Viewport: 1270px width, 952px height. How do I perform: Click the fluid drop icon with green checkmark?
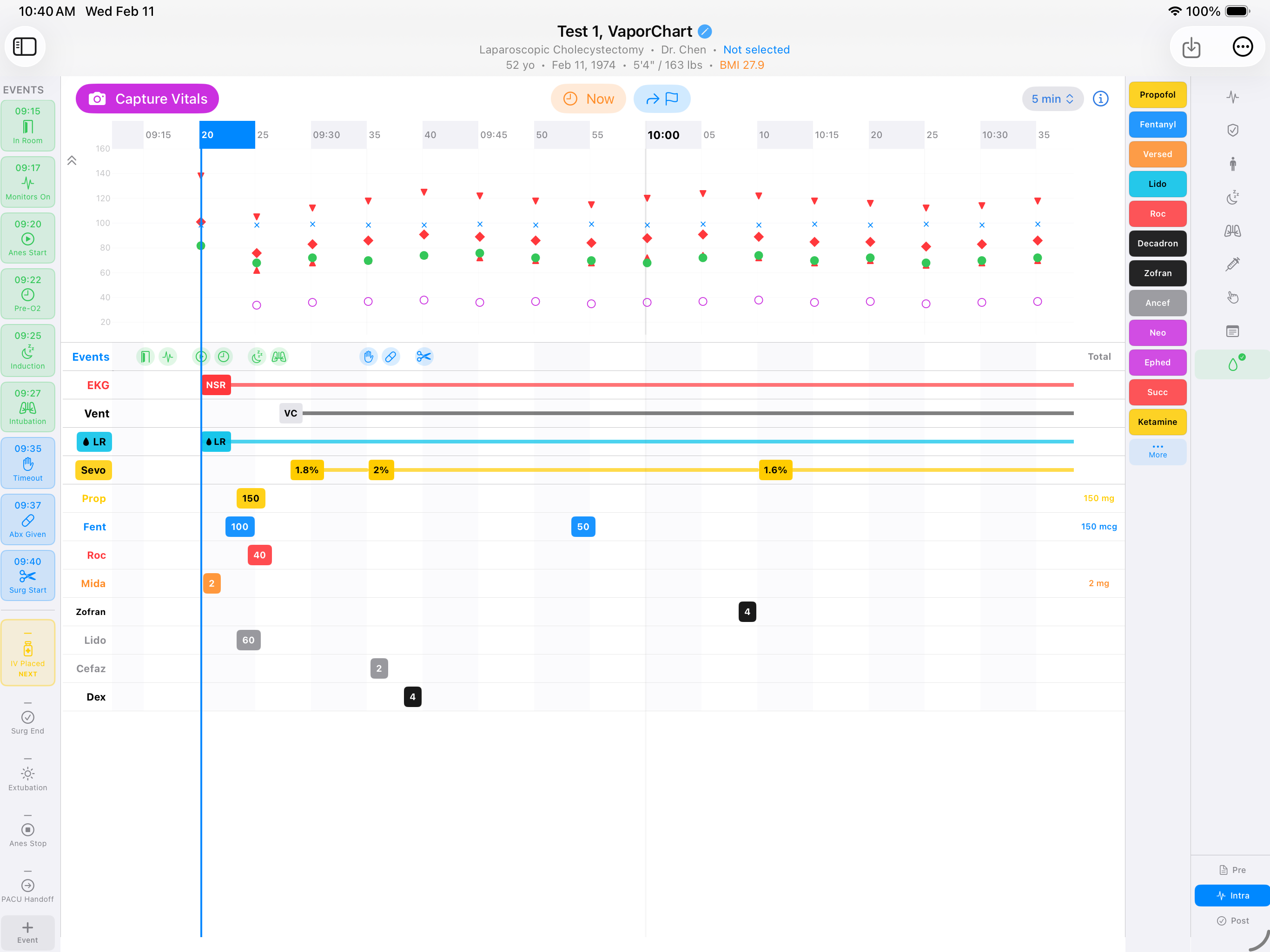(1232, 364)
